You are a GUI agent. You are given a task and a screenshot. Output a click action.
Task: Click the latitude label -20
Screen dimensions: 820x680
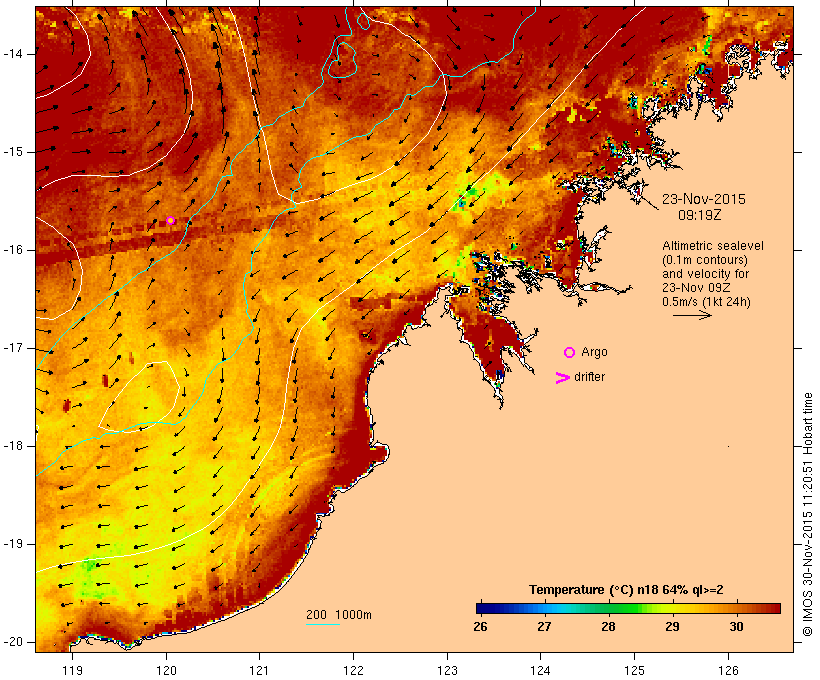(13, 642)
